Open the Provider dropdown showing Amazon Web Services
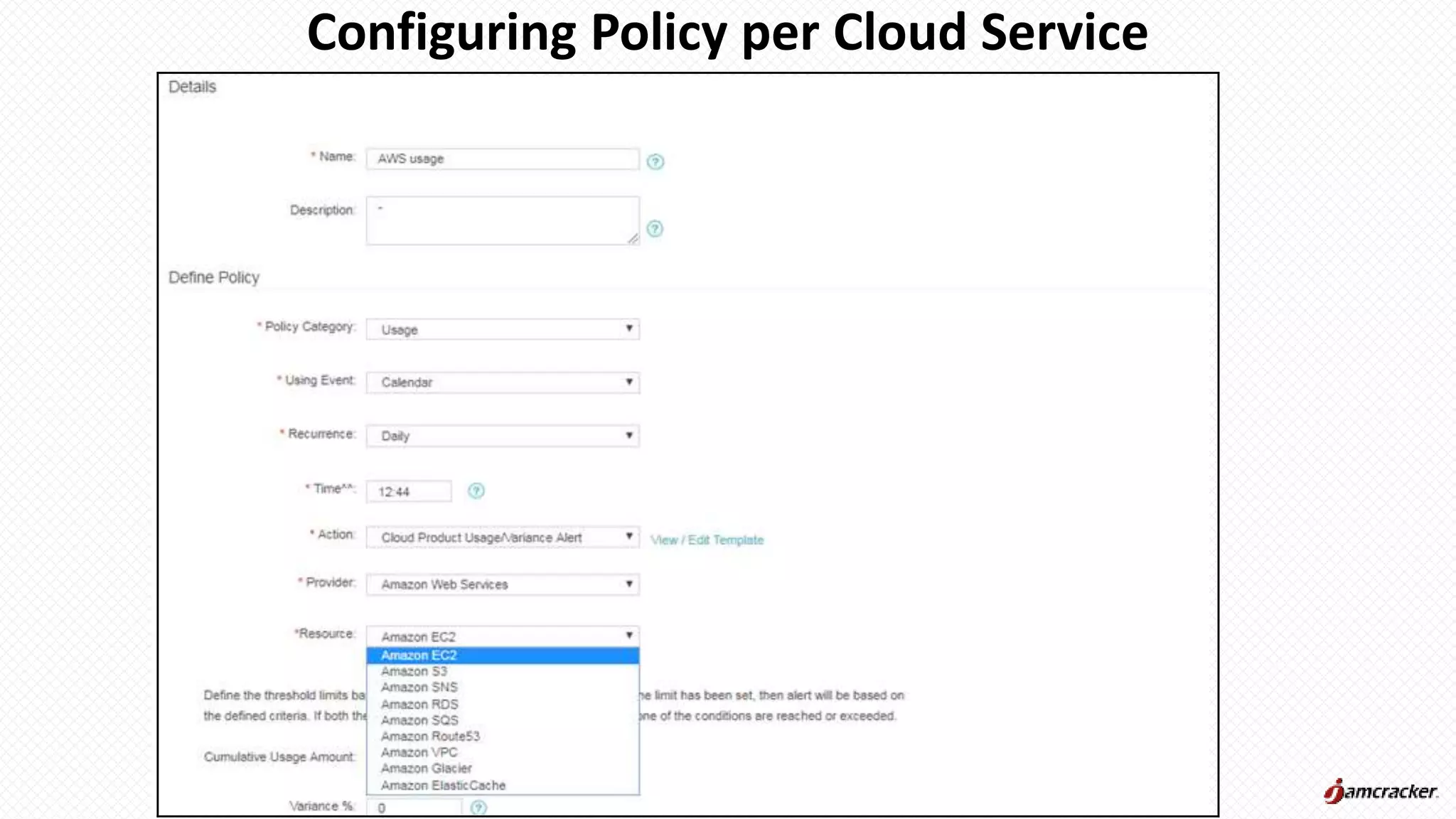The width and height of the screenshot is (1456, 819). 503,584
